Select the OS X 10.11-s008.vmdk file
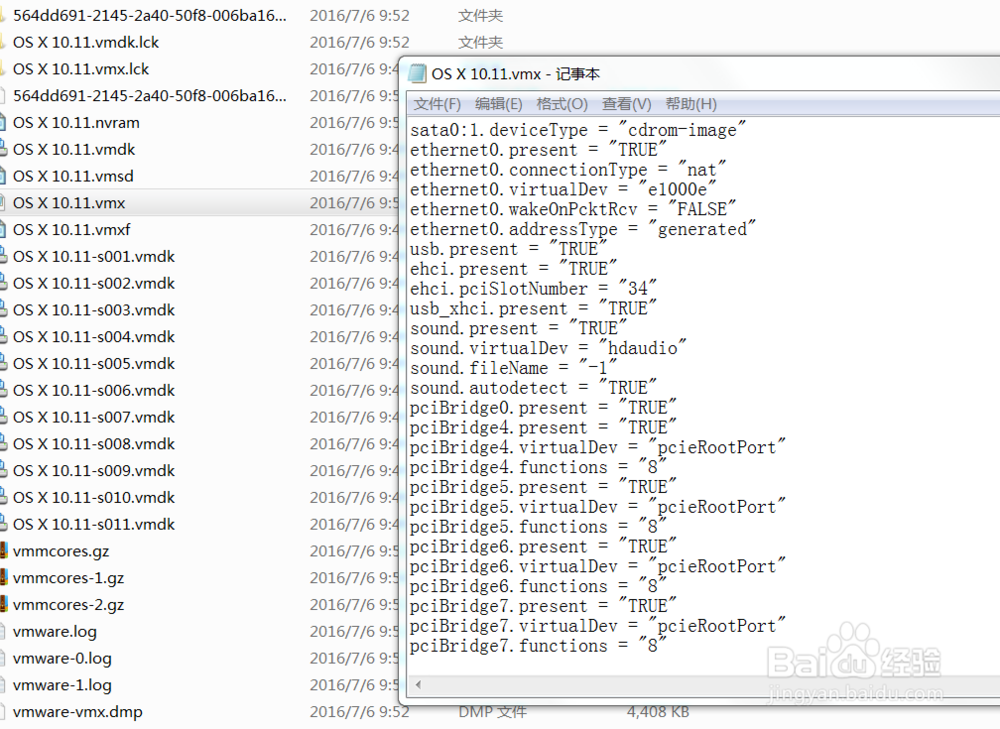Viewport: 1000px width, 729px height. [94, 444]
